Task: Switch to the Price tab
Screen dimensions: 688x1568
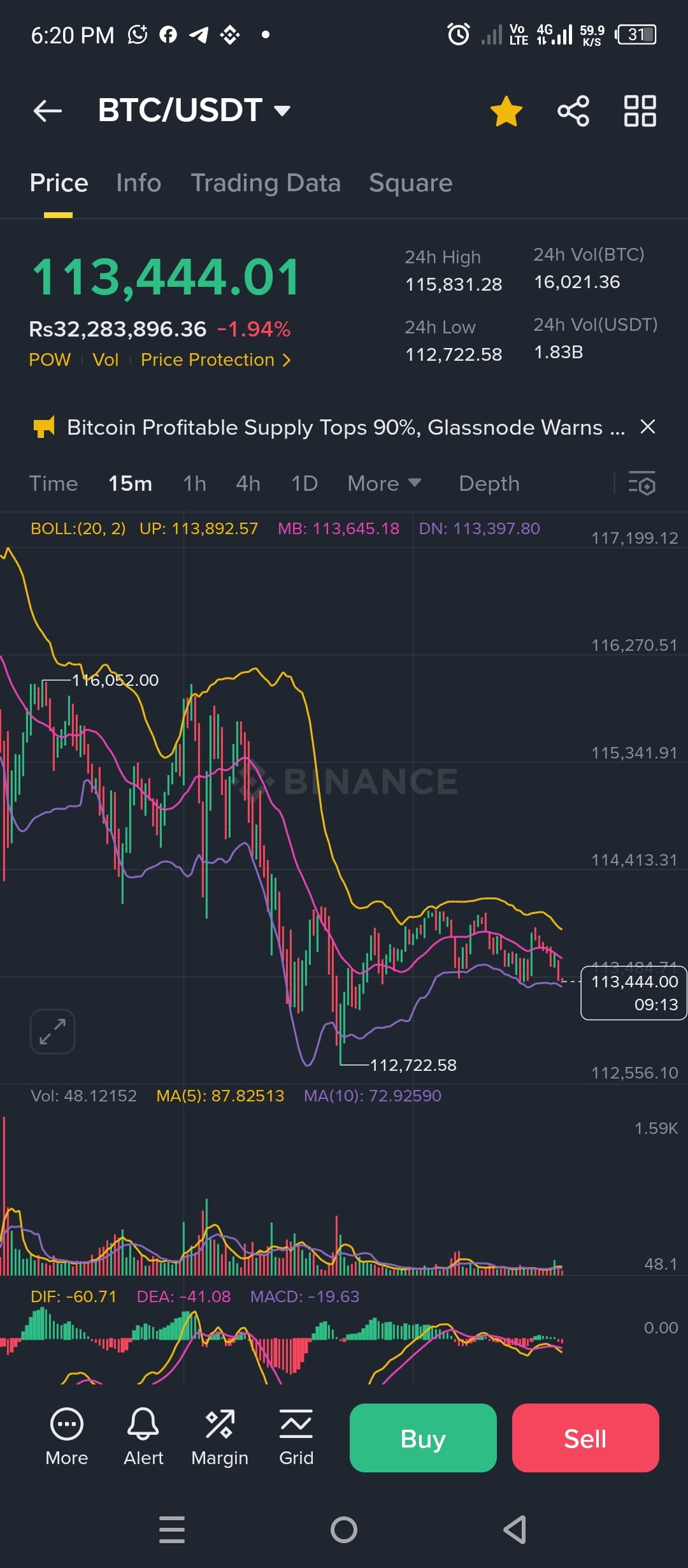Action: click(59, 183)
